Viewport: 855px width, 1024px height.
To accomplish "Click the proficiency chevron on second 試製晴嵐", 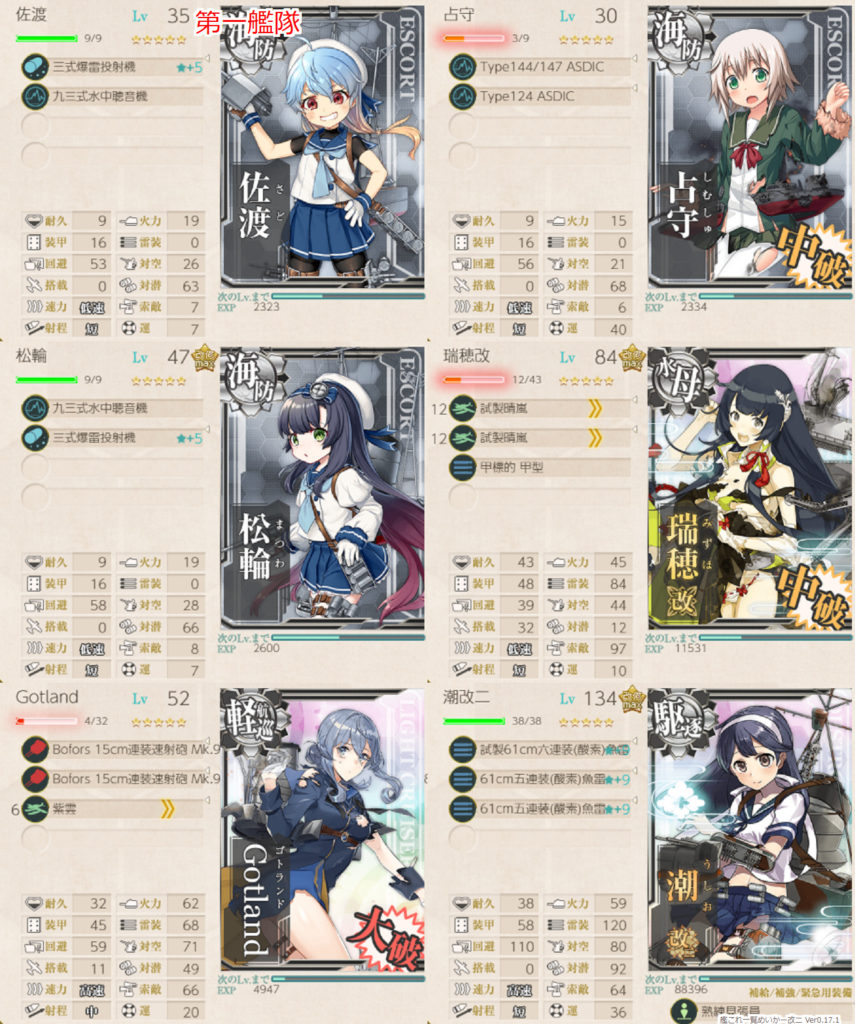I will pos(595,438).
